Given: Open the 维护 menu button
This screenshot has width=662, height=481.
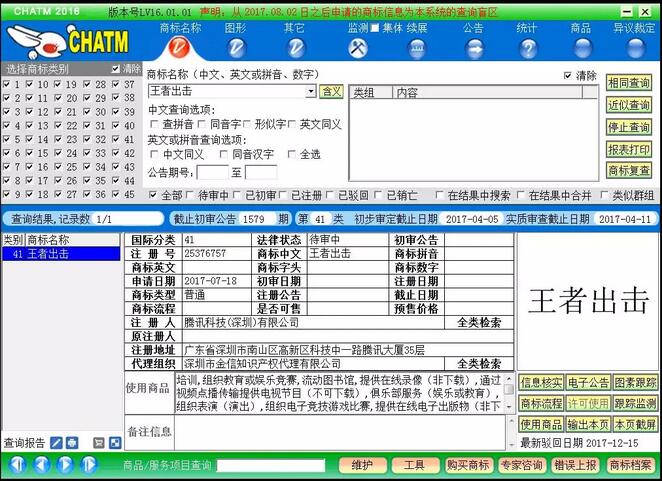Looking at the screenshot, I should (x=362, y=465).
